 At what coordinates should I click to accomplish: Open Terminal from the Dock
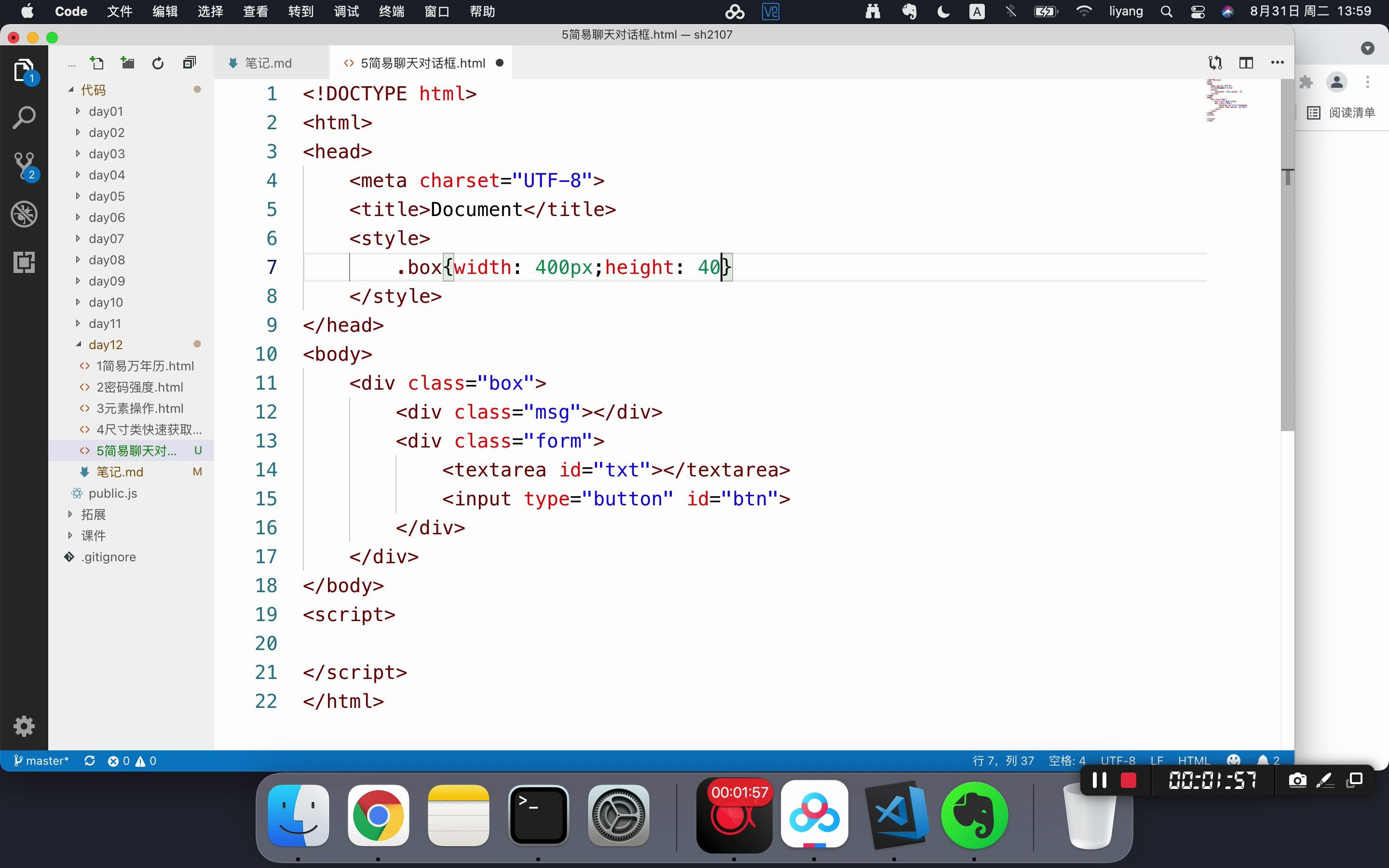tap(538, 815)
